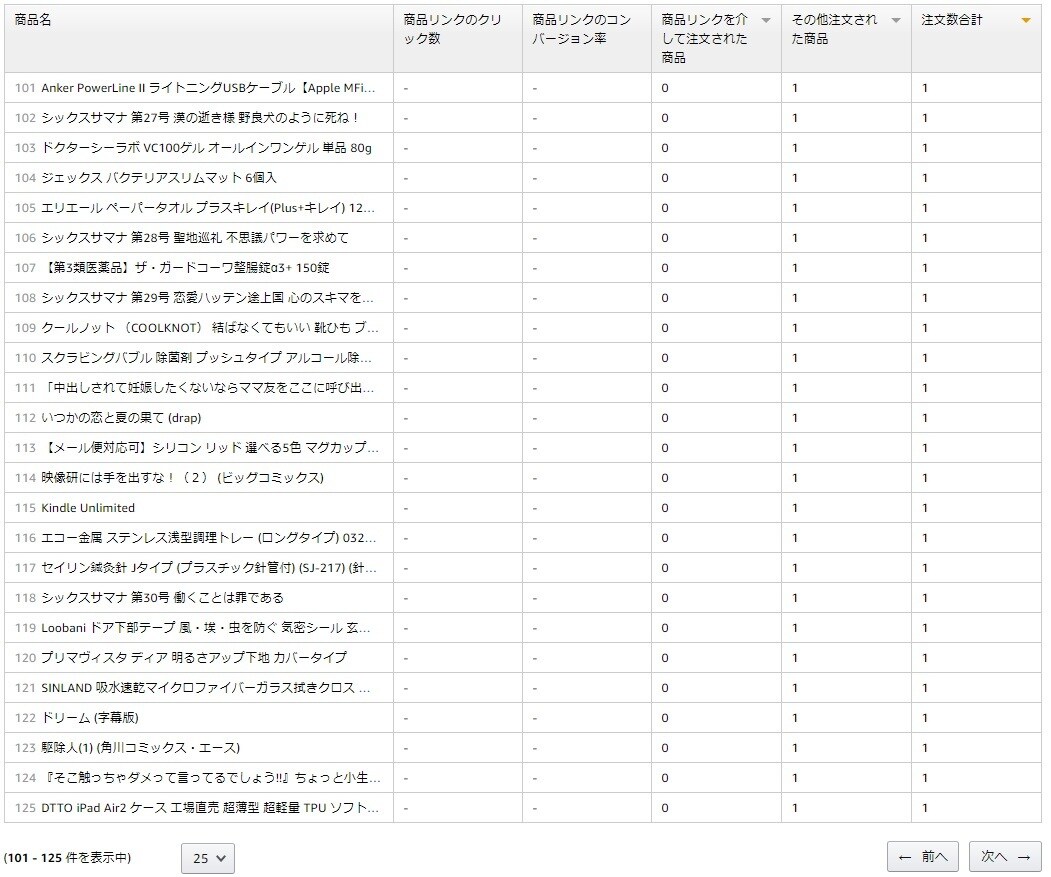The image size is (1051, 877).
Task: Select row 104 ジェックス バクテリアスリムマット
Action: coord(523,178)
